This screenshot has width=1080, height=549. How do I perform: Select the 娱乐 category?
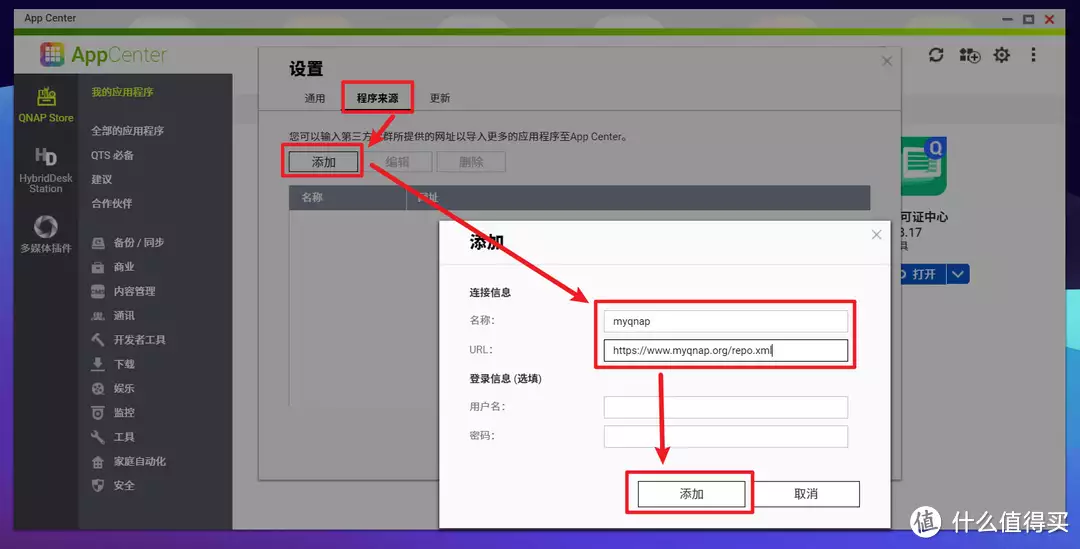click(x=113, y=389)
